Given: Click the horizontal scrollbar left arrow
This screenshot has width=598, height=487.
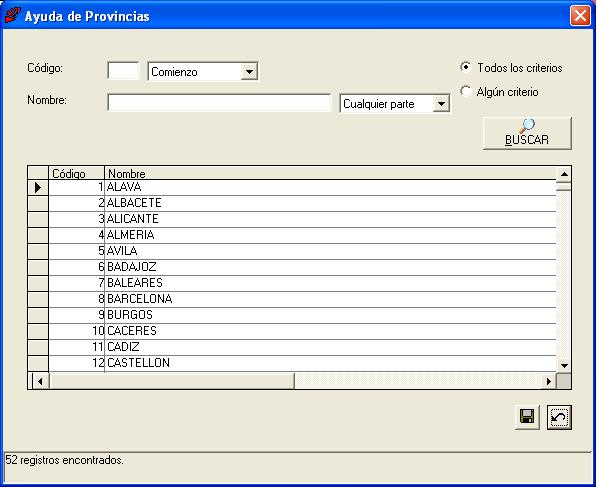Looking at the screenshot, I should pos(40,381).
